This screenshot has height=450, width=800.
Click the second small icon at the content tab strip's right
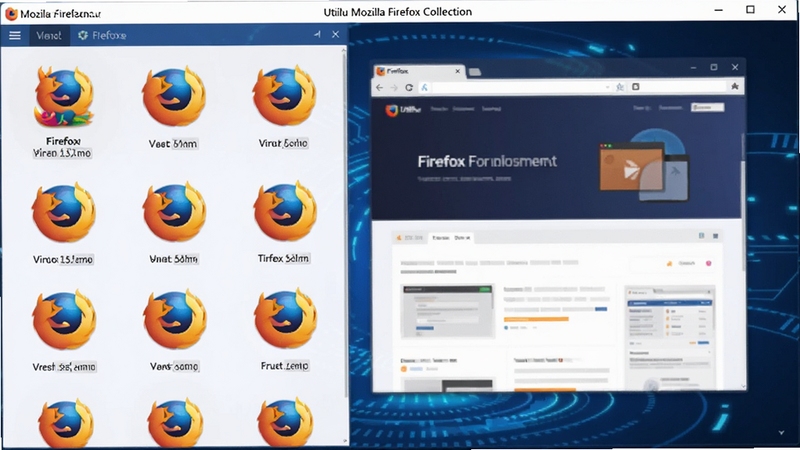715,236
